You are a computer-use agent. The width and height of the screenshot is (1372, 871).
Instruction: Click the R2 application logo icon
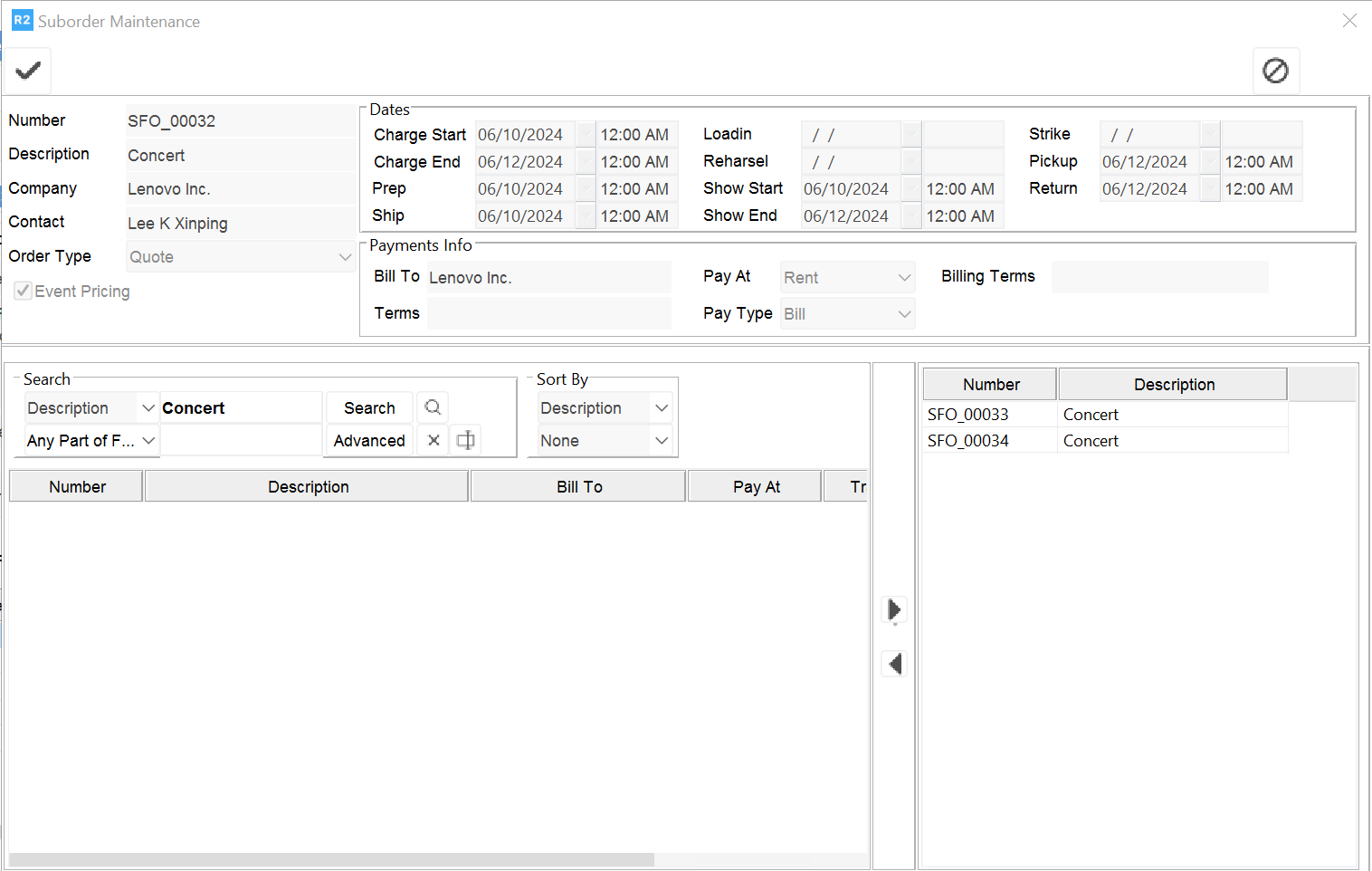tap(22, 20)
